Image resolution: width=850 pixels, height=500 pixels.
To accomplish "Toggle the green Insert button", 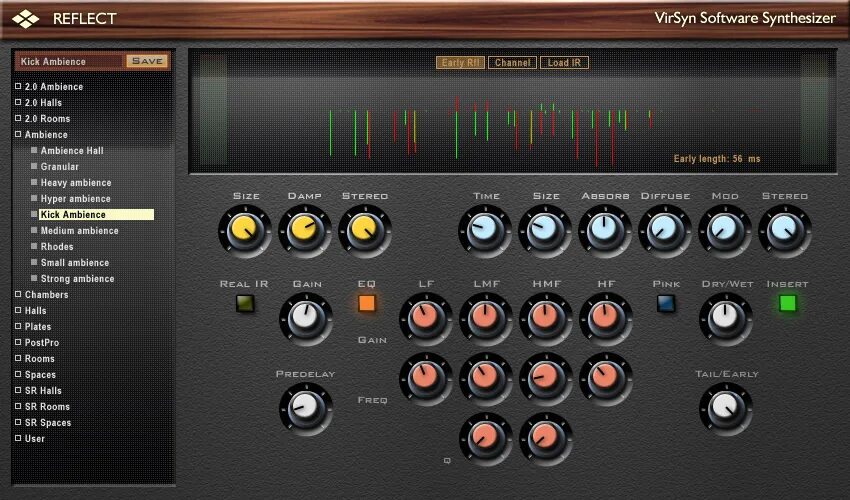I will 788,303.
